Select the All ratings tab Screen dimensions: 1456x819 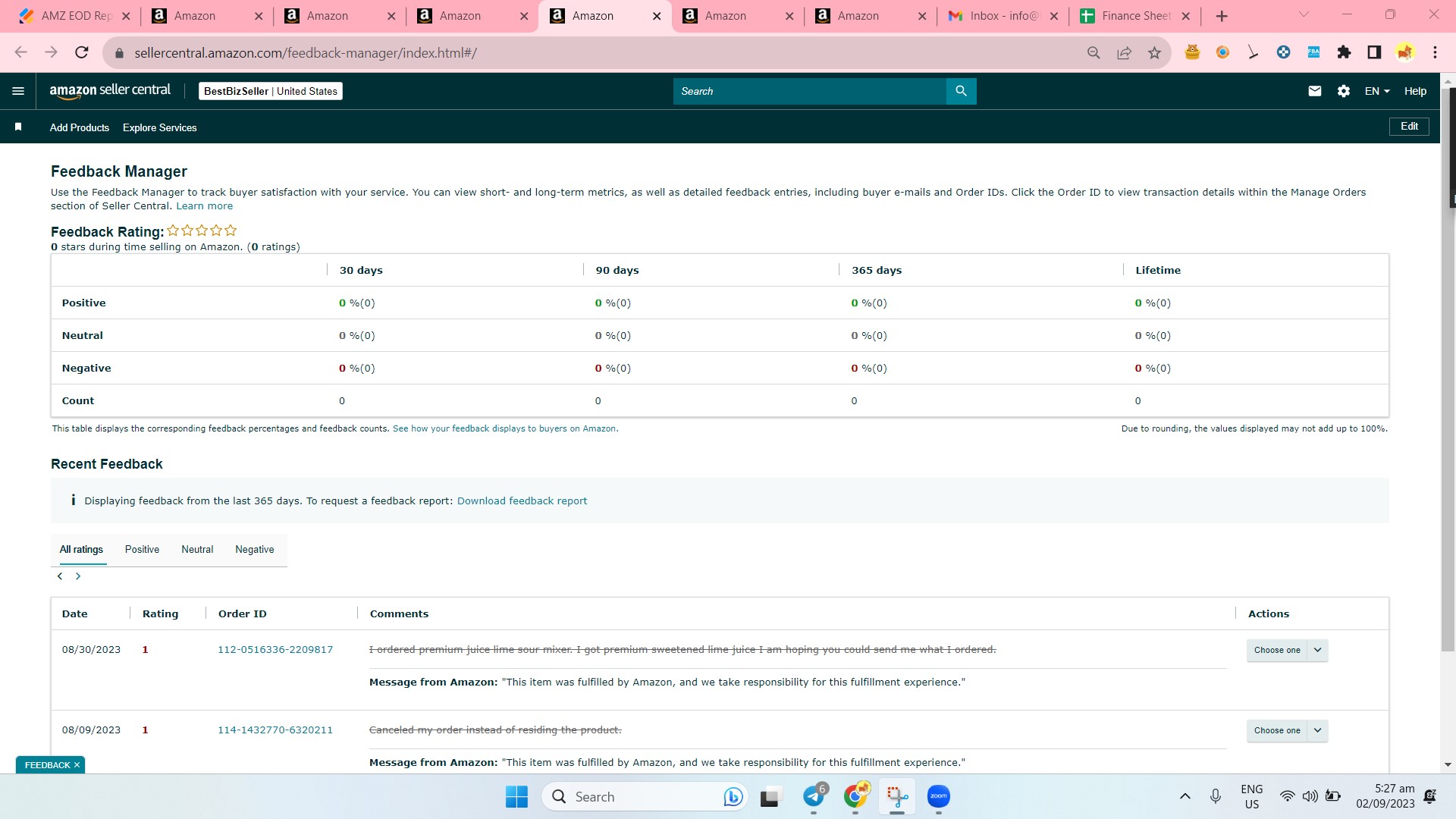point(81,550)
